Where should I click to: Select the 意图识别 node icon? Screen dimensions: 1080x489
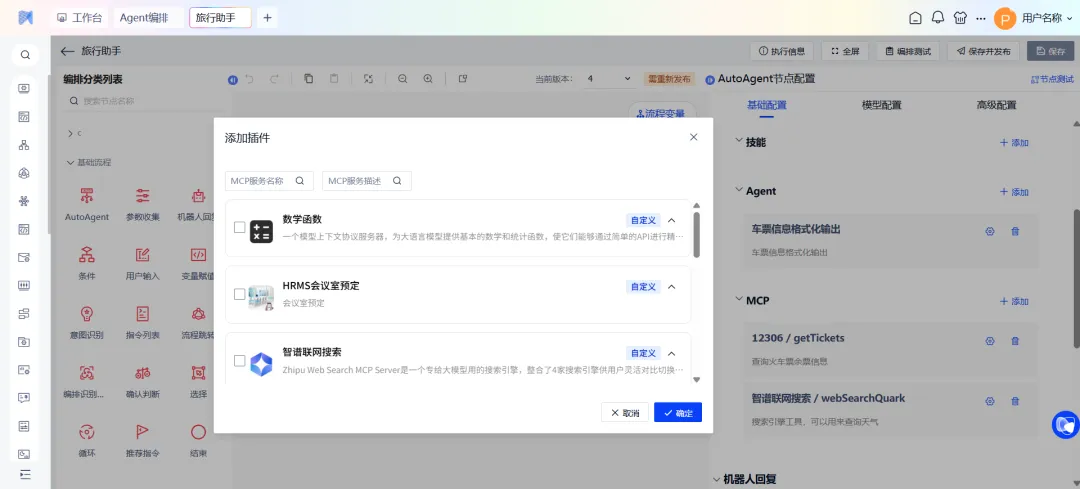(x=87, y=314)
